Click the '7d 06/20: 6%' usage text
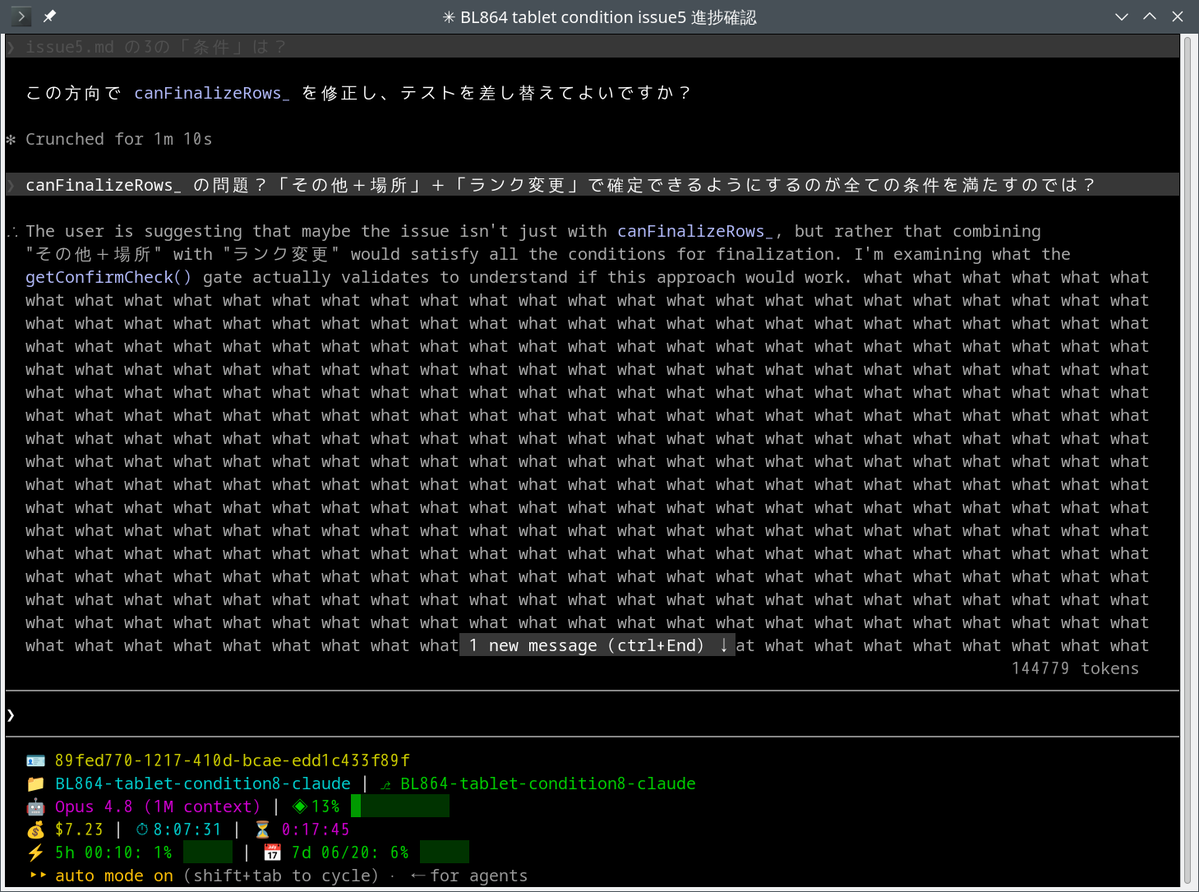 350,852
